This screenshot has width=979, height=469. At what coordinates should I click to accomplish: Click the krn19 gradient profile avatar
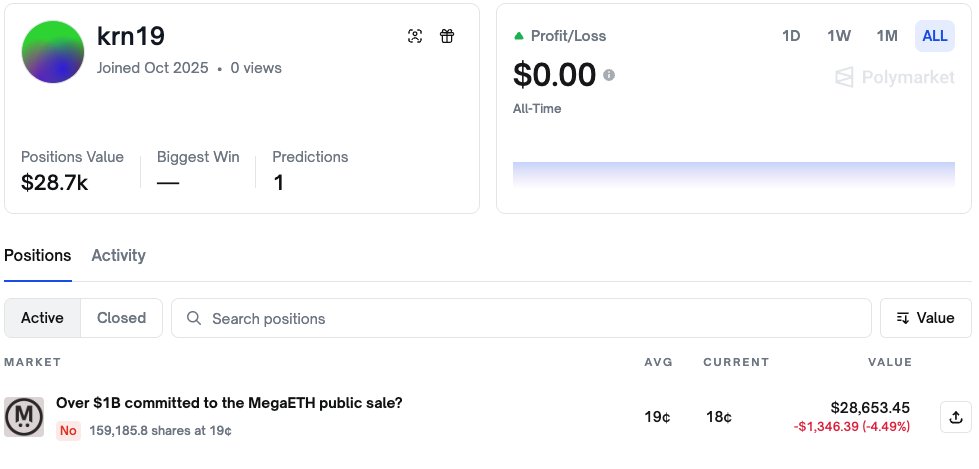[x=53, y=51]
